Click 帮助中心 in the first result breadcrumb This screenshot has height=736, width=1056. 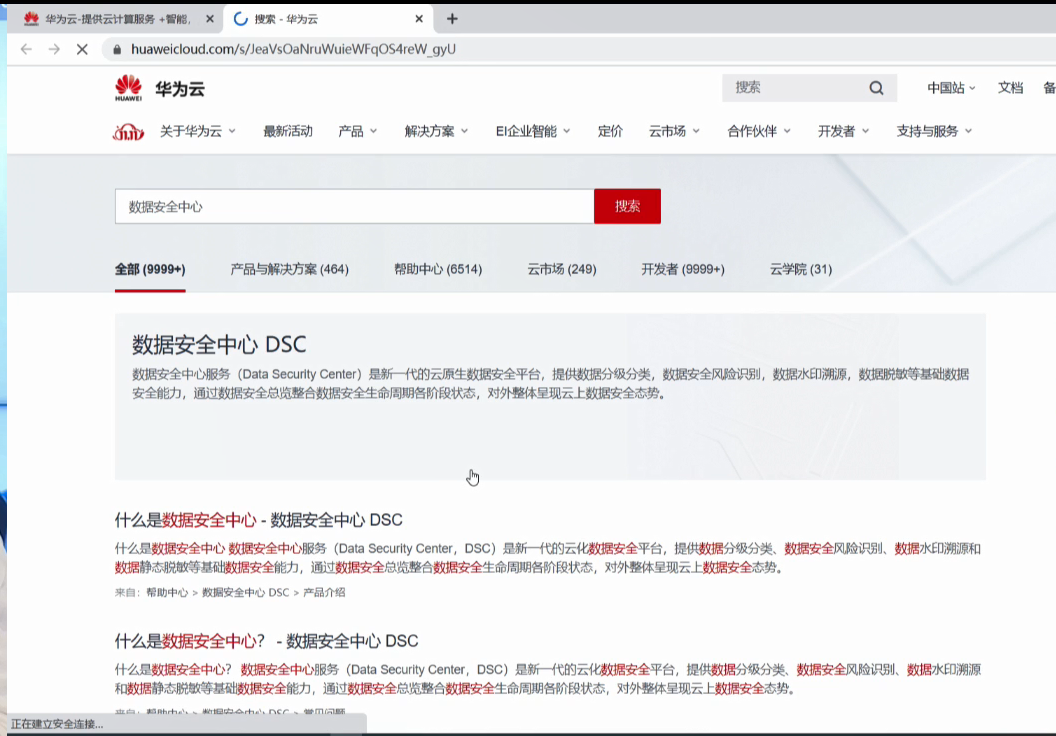tap(167, 593)
